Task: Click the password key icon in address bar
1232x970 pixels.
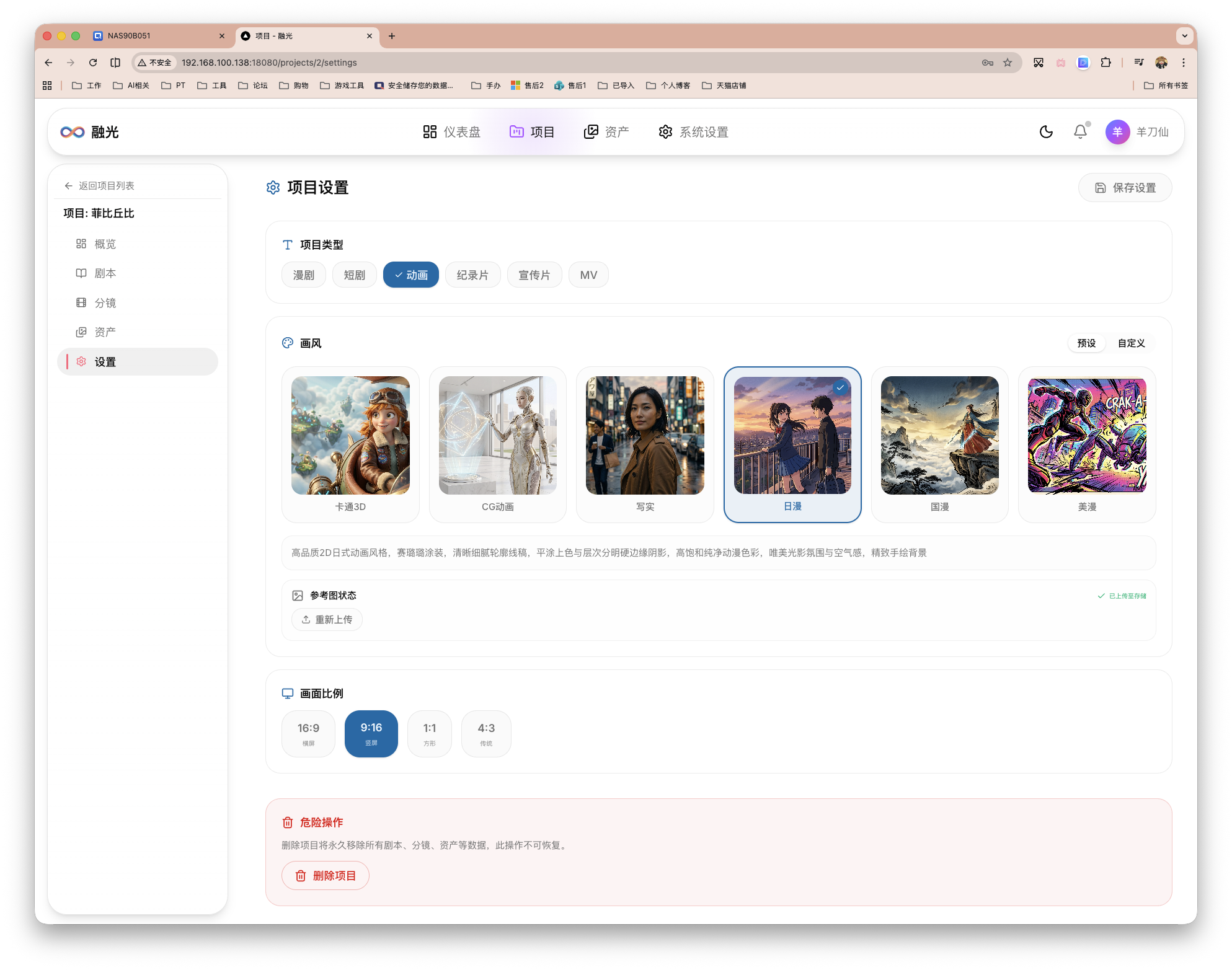Action: click(x=988, y=63)
